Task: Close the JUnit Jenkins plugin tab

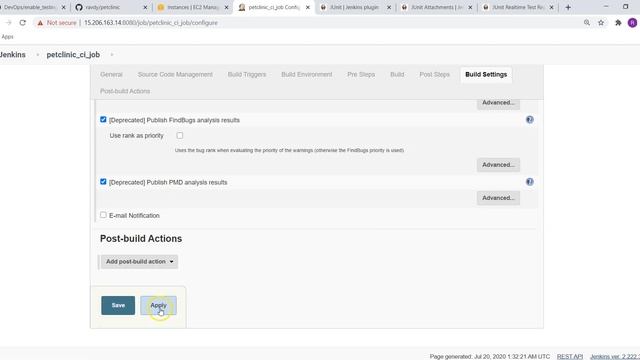Action: coord(389,7)
